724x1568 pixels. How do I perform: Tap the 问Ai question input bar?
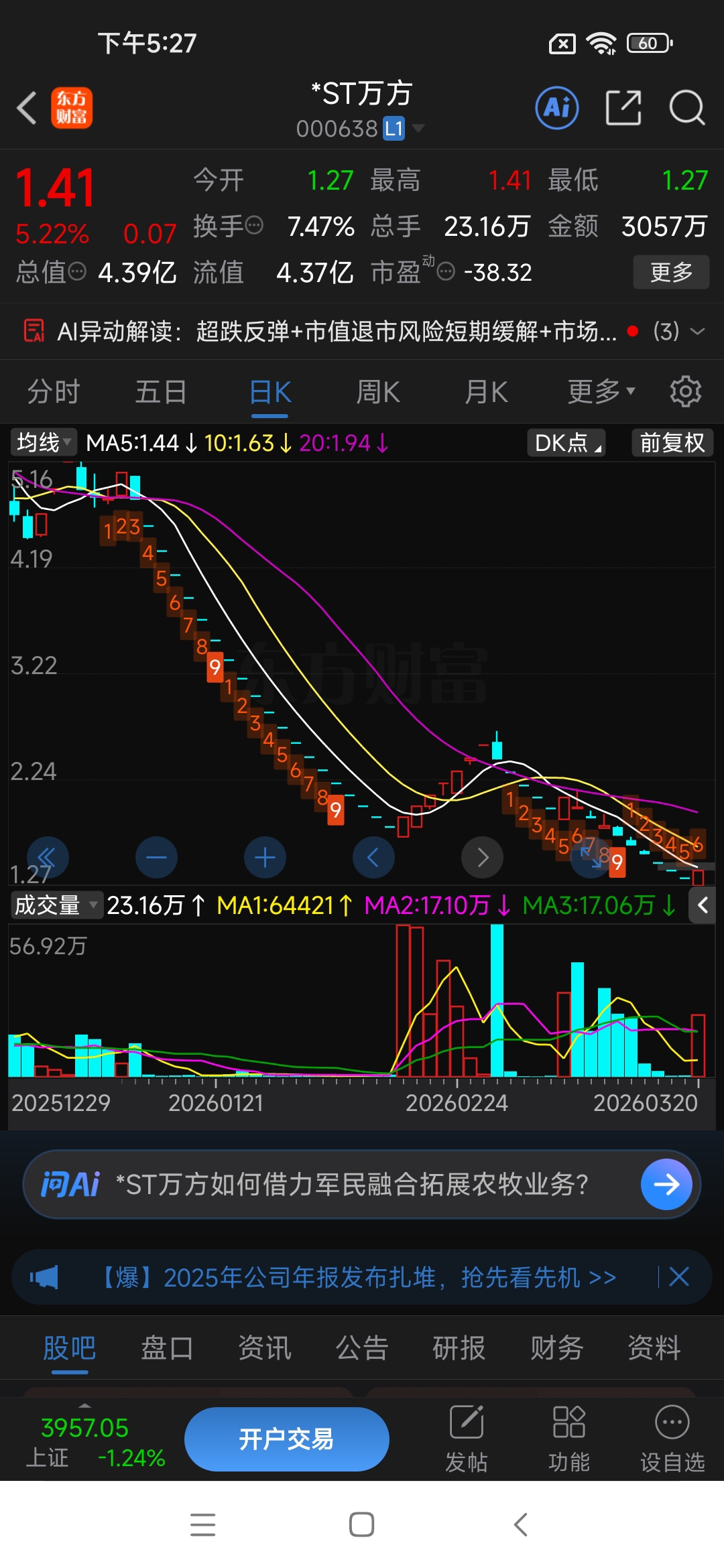(362, 1185)
